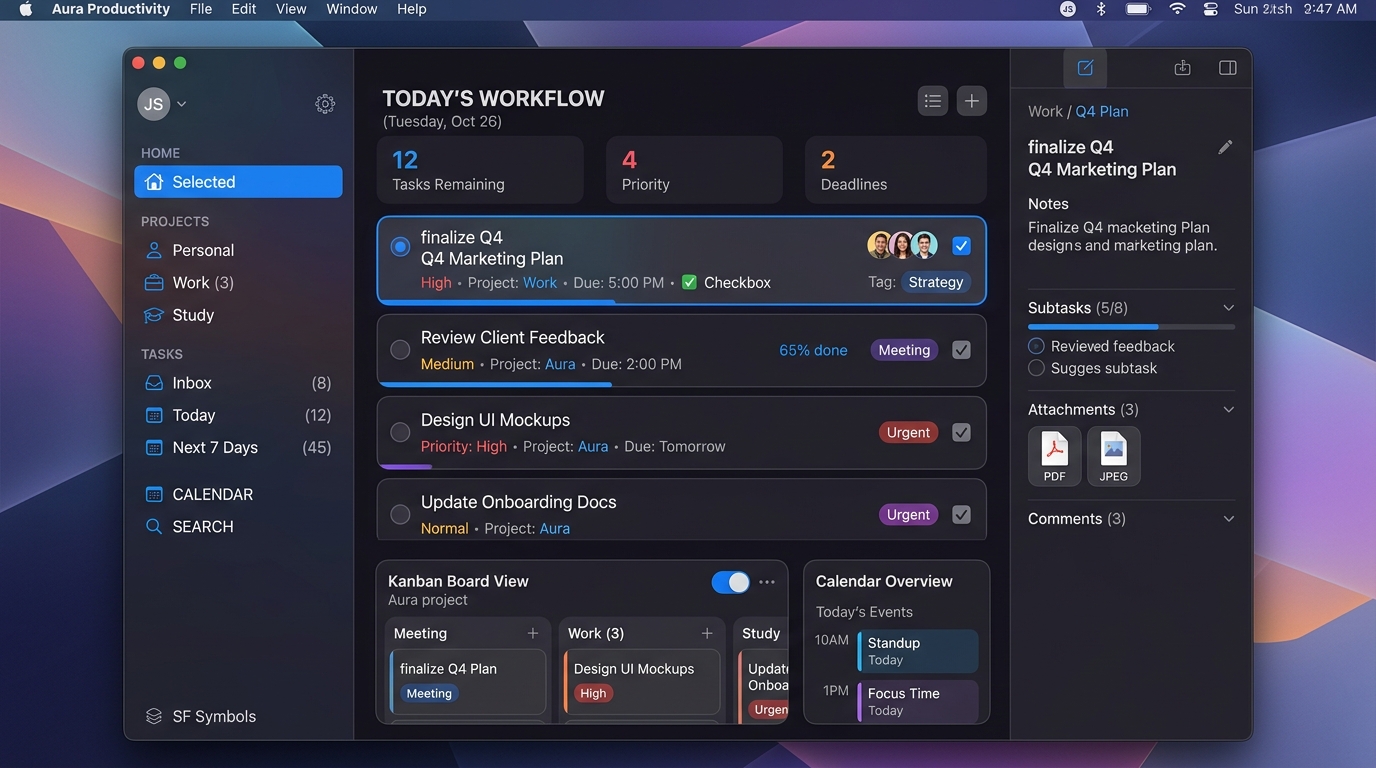Viewport: 1376px width, 768px height.
Task: Add a new task with the plus button
Action: (x=972, y=101)
